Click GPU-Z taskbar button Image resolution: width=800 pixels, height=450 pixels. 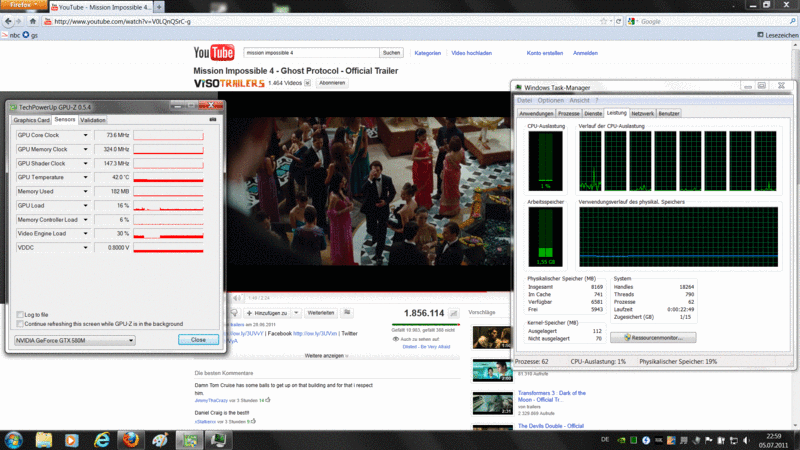click(190, 440)
